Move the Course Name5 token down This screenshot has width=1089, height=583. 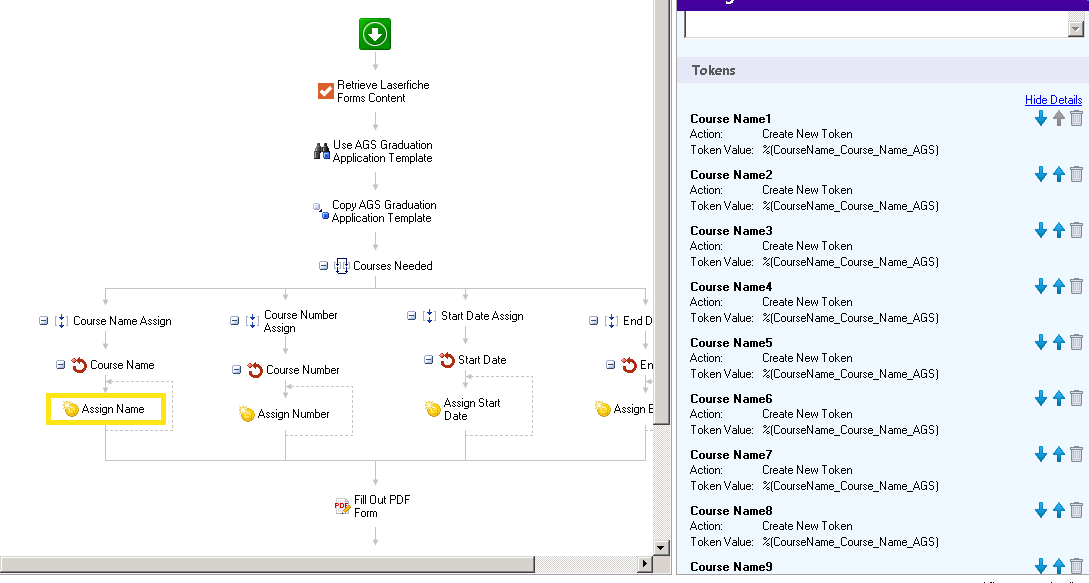click(x=1040, y=343)
